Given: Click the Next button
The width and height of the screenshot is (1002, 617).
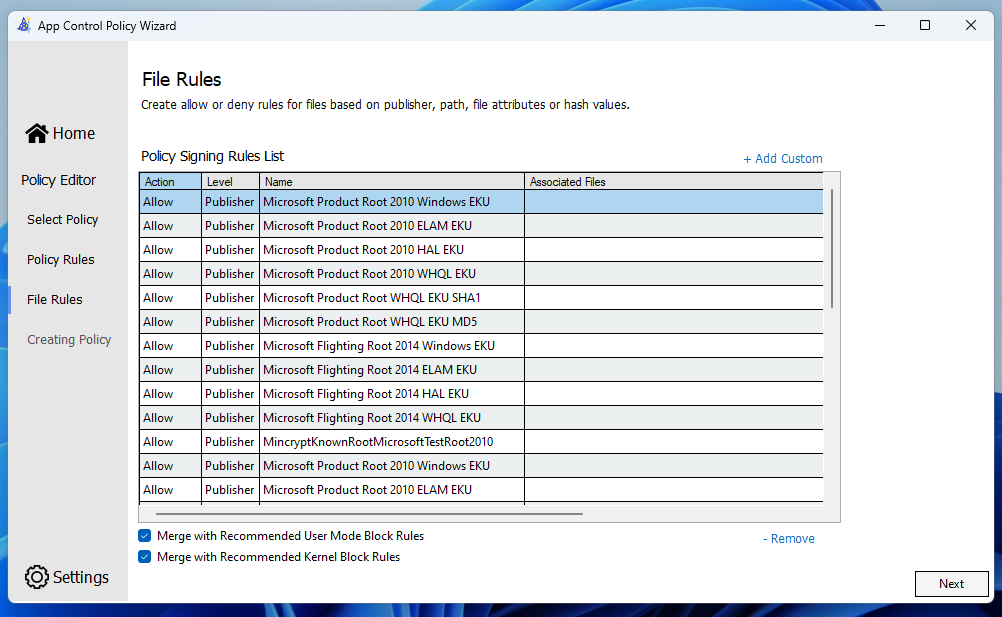Looking at the screenshot, I should point(951,584).
